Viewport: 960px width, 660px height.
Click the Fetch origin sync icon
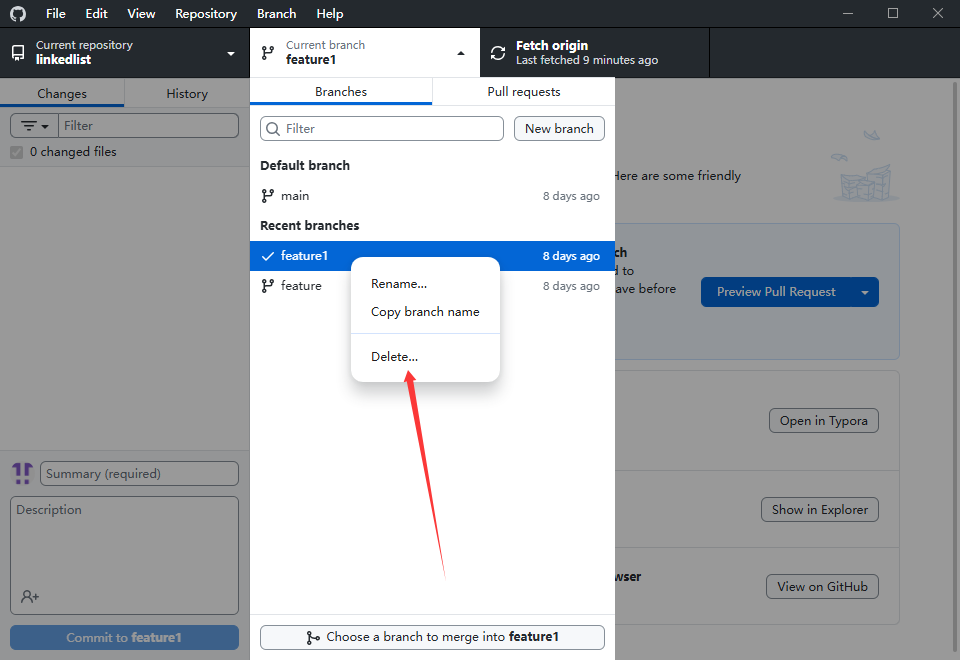click(x=497, y=53)
